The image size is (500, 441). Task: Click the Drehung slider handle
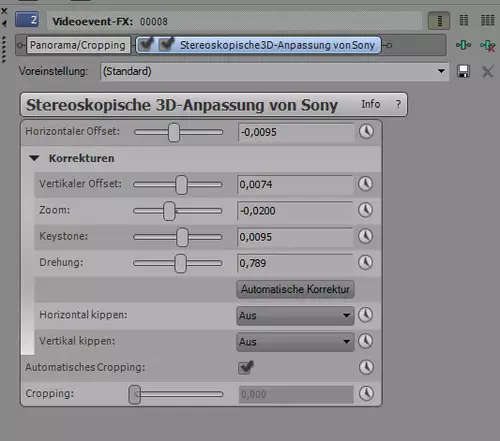tap(180, 263)
